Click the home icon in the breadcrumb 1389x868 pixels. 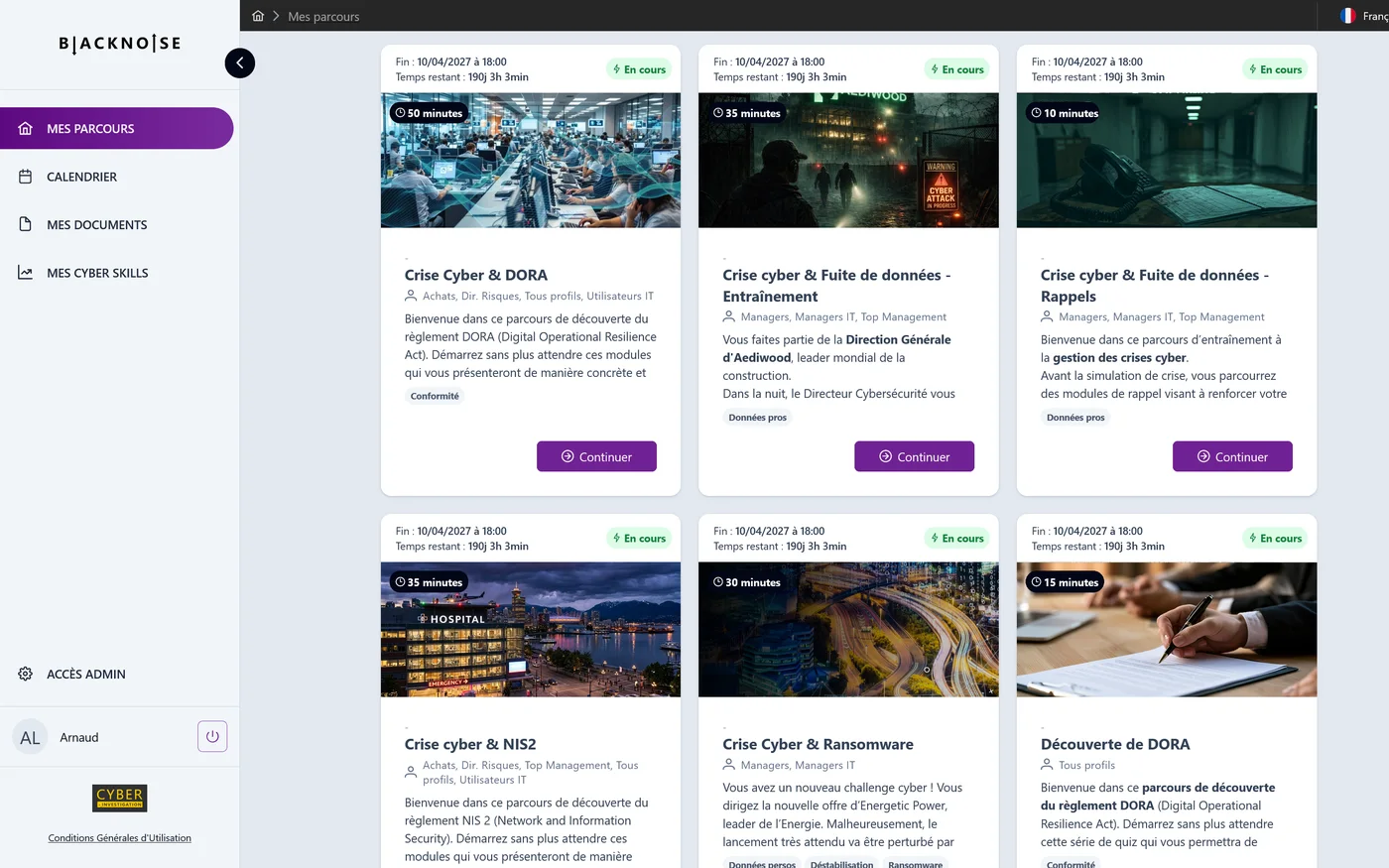tap(258, 16)
